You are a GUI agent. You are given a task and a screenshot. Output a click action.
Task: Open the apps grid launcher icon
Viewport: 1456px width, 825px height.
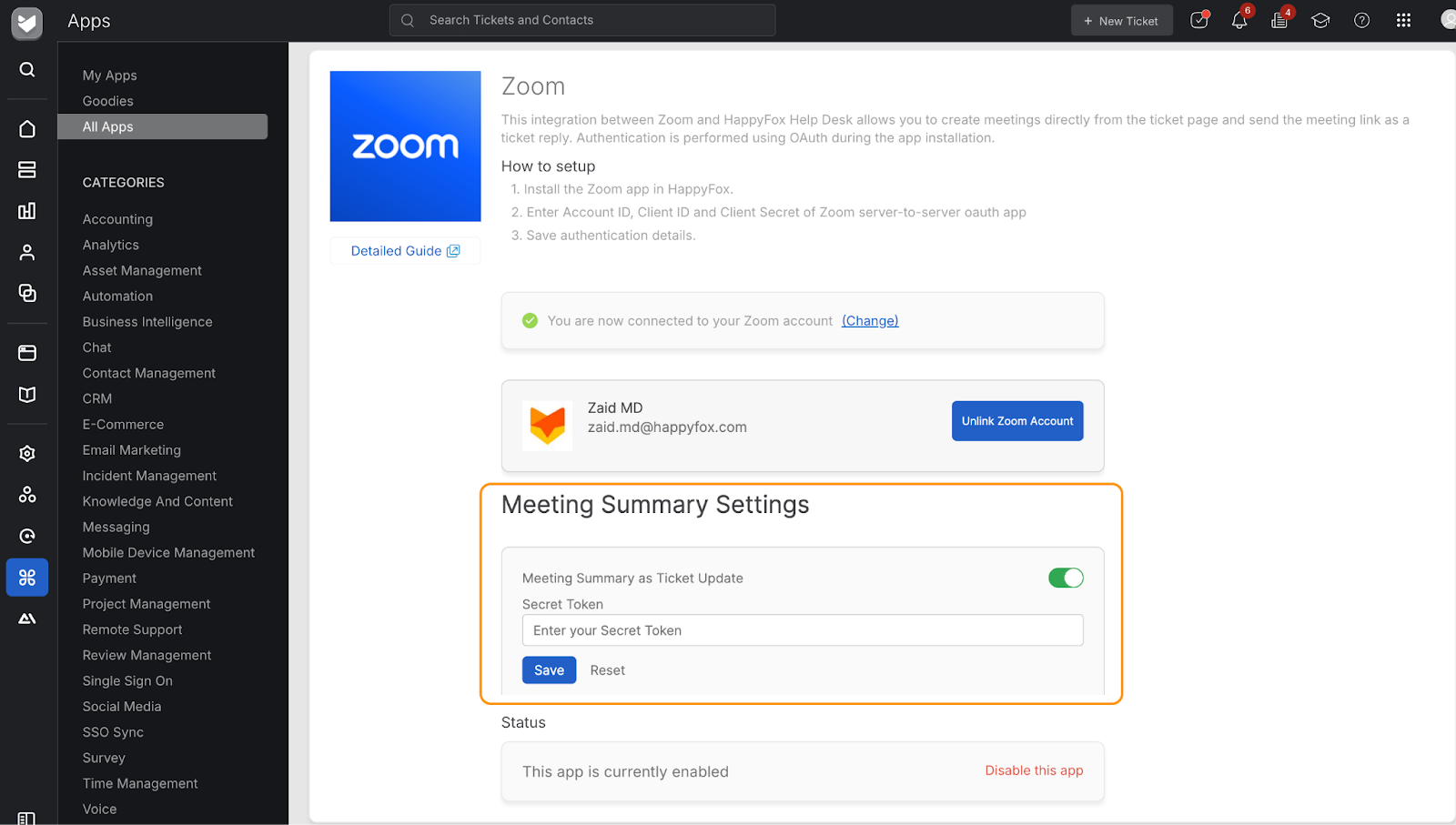(1404, 20)
